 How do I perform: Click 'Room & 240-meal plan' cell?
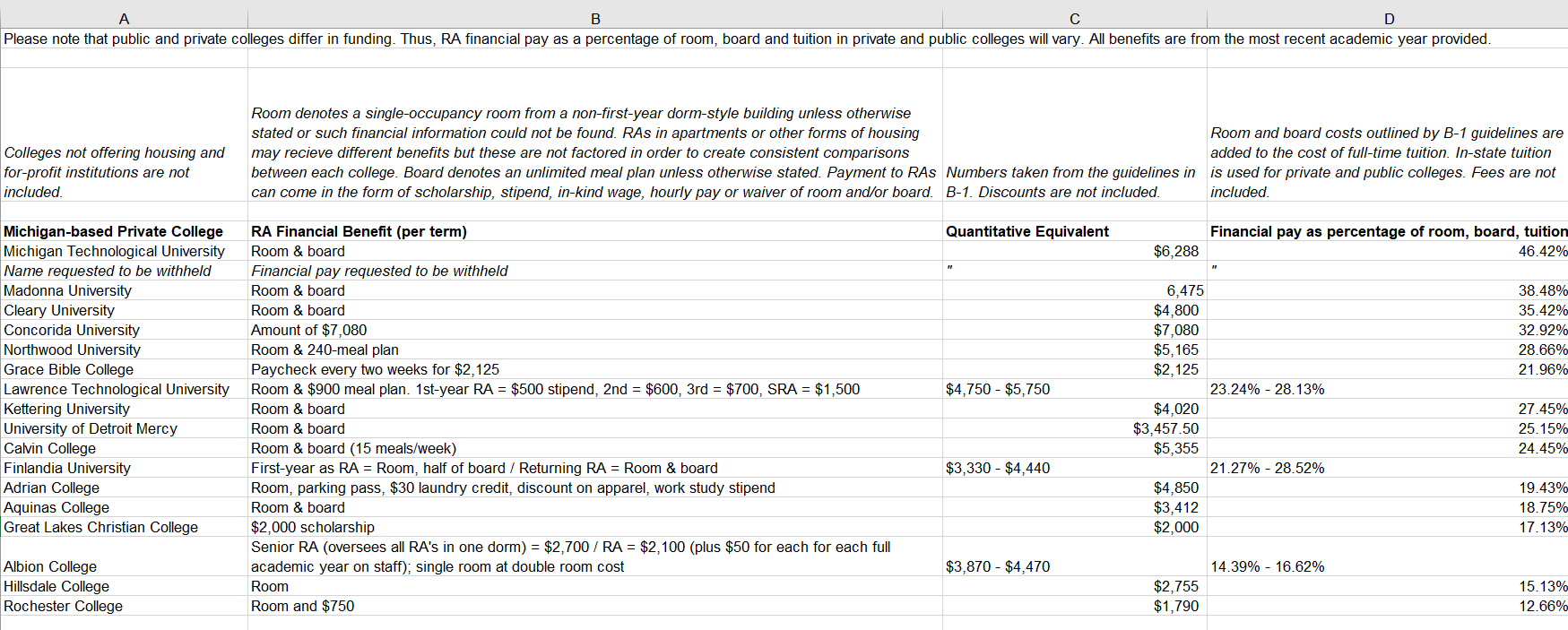595,350
